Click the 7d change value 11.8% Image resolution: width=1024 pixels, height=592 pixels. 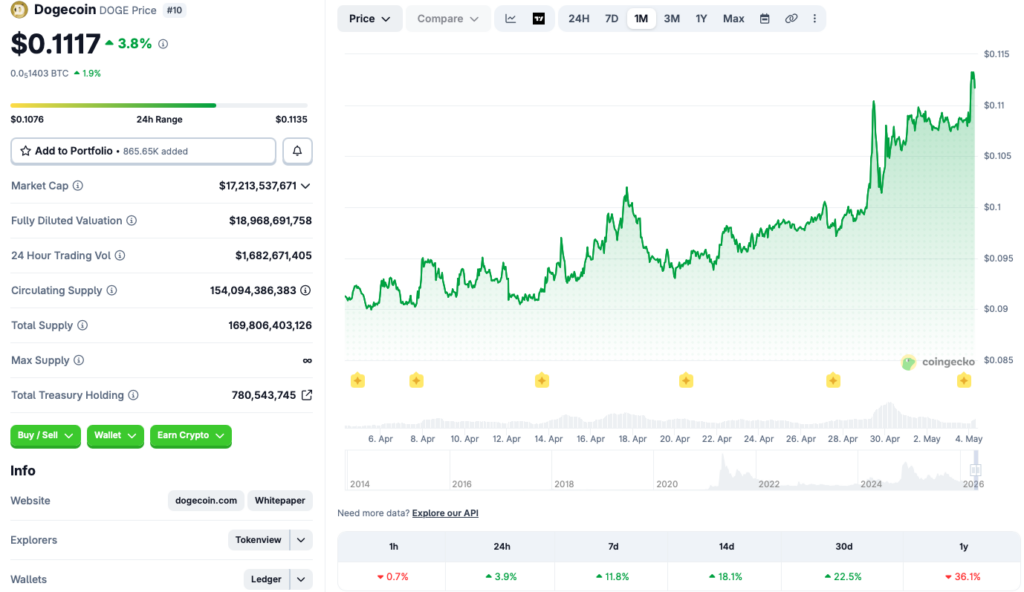click(613, 577)
